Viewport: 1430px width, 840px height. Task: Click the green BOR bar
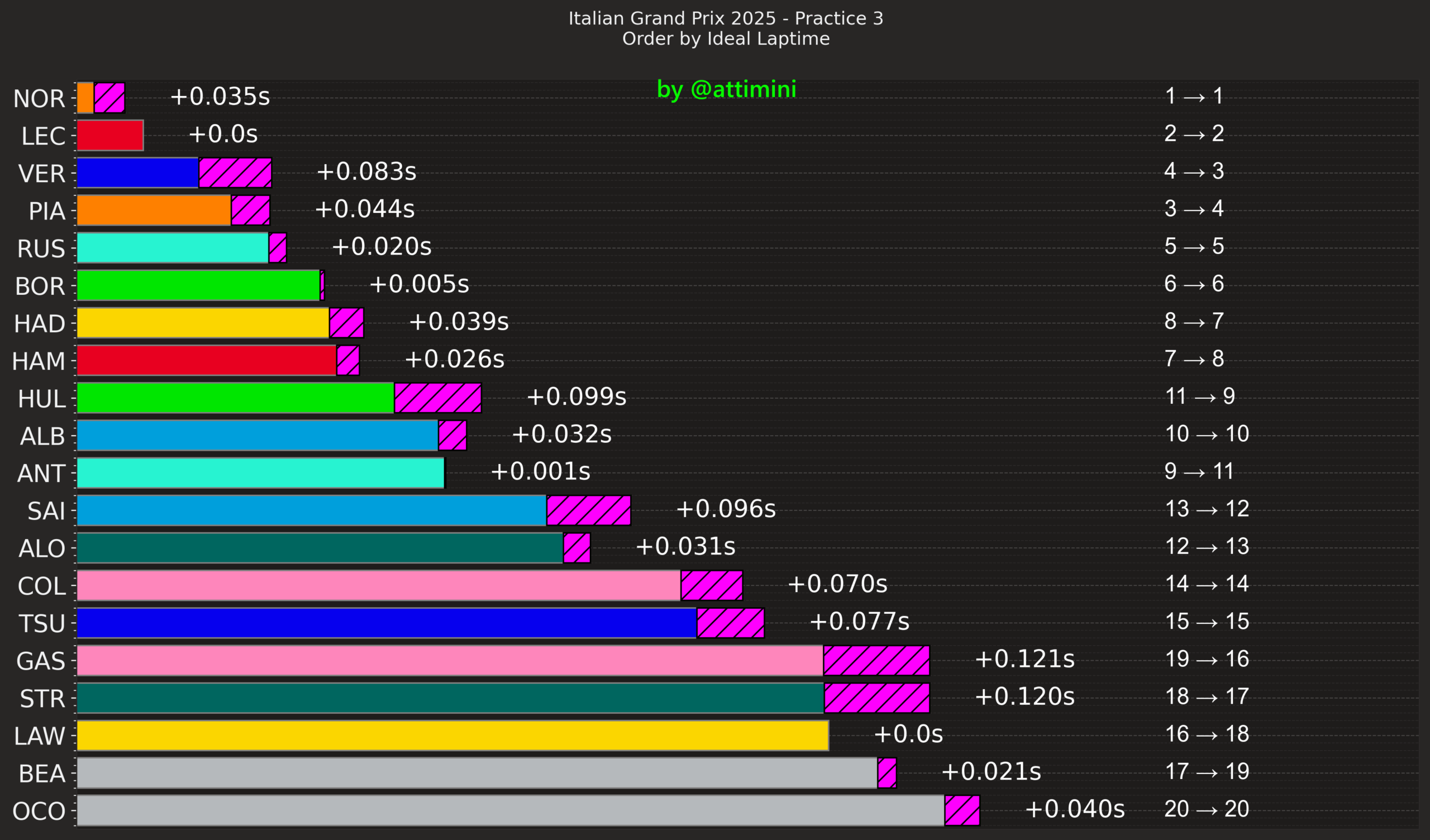(198, 285)
